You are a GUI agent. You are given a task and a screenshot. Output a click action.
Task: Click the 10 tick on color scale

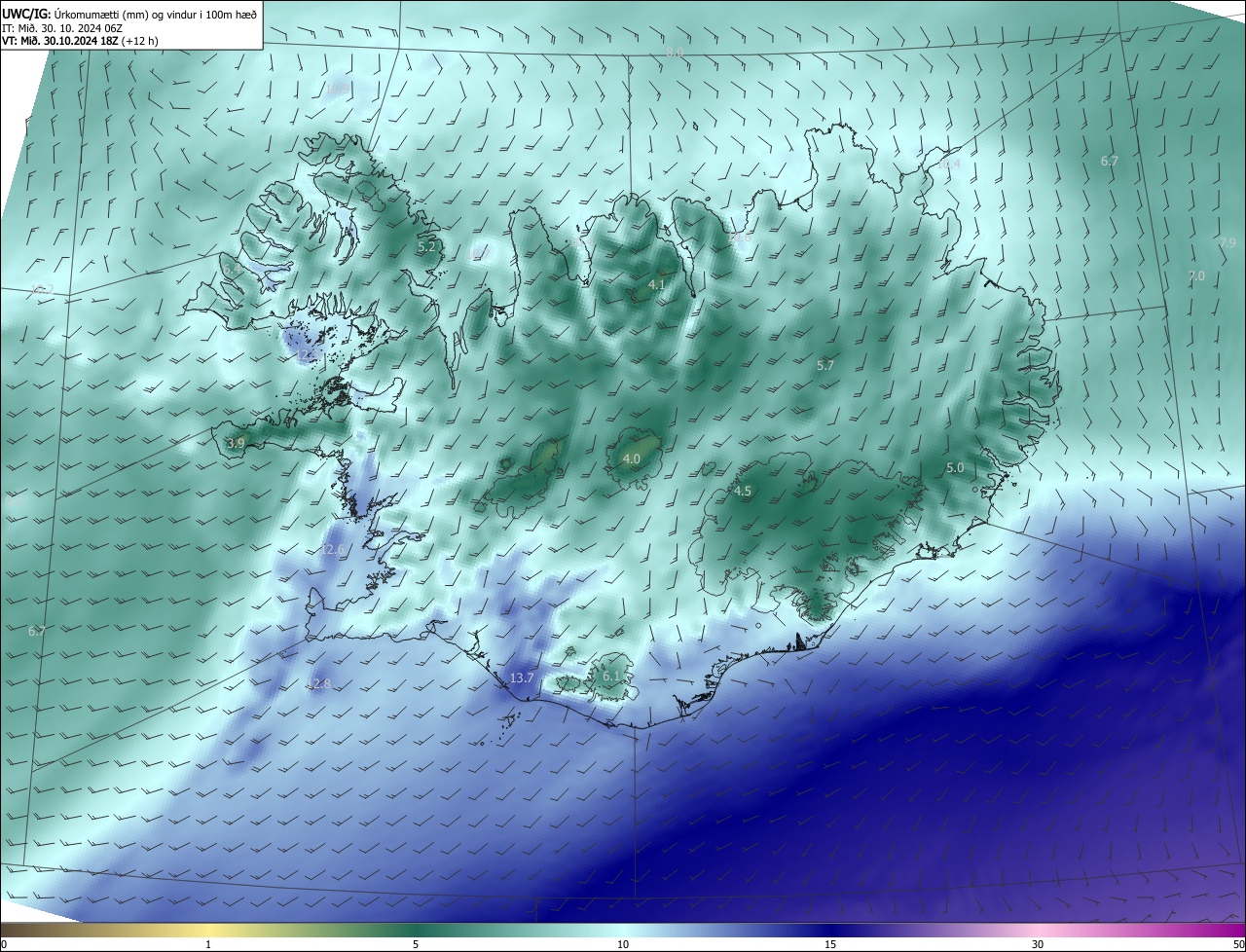point(623,944)
